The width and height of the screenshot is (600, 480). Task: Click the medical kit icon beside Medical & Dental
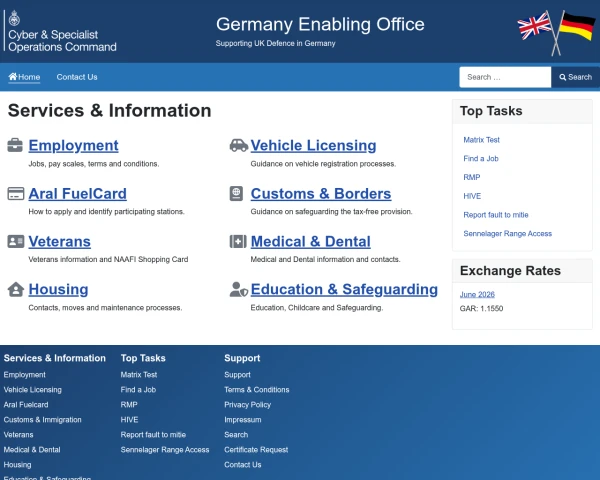point(238,241)
